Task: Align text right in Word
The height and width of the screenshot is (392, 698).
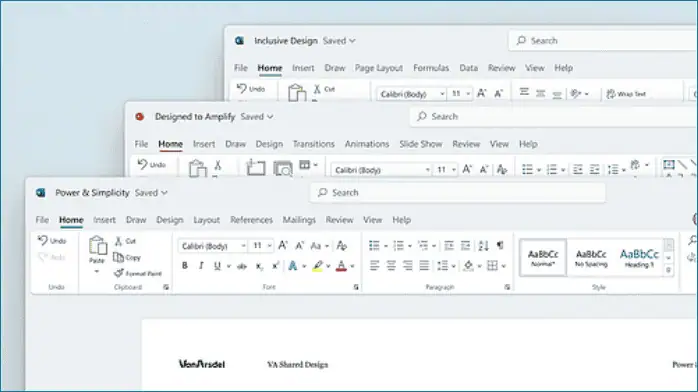Action: pyautogui.click(x=407, y=266)
